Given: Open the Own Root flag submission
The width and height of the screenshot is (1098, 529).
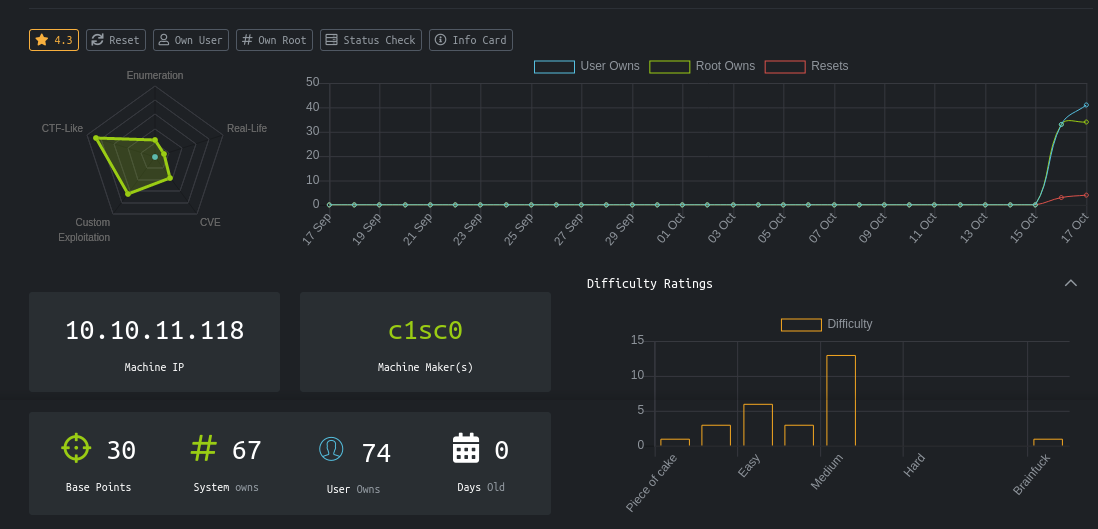Looking at the screenshot, I should click(274, 40).
